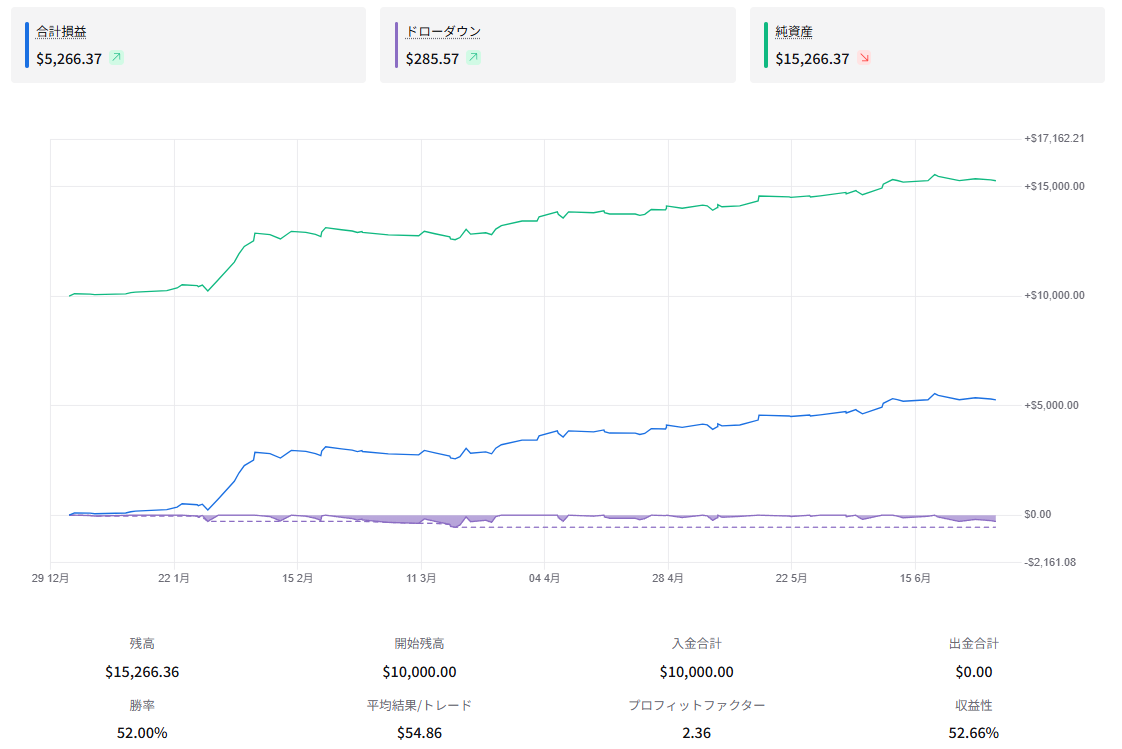1122x749 pixels.
Task: Click the 勝率 value 52.00%
Action: pyautogui.click(x=142, y=733)
